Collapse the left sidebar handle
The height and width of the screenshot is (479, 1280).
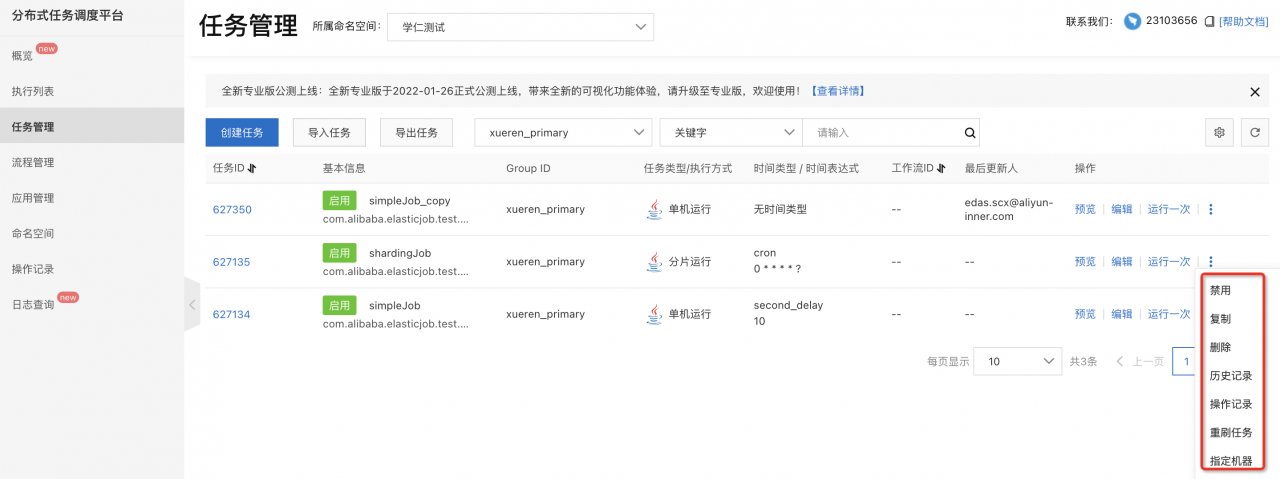click(193, 304)
